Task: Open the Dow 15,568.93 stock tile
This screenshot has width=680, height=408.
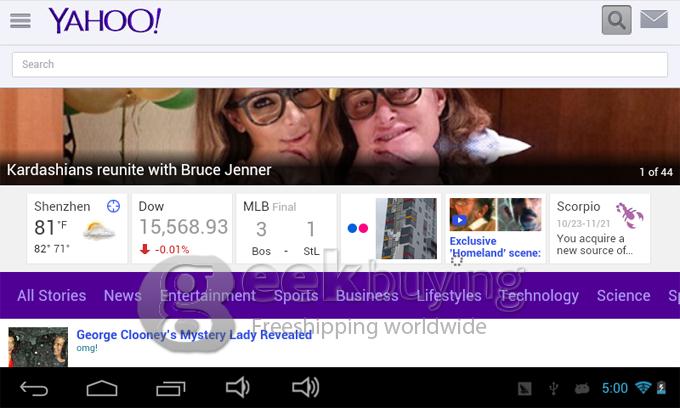Action: coord(183,228)
